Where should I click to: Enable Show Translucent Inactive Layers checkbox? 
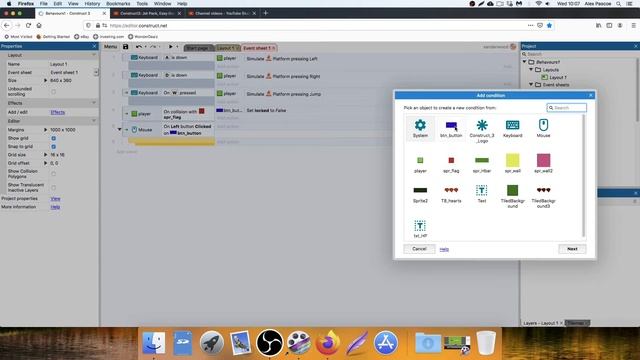(53, 188)
